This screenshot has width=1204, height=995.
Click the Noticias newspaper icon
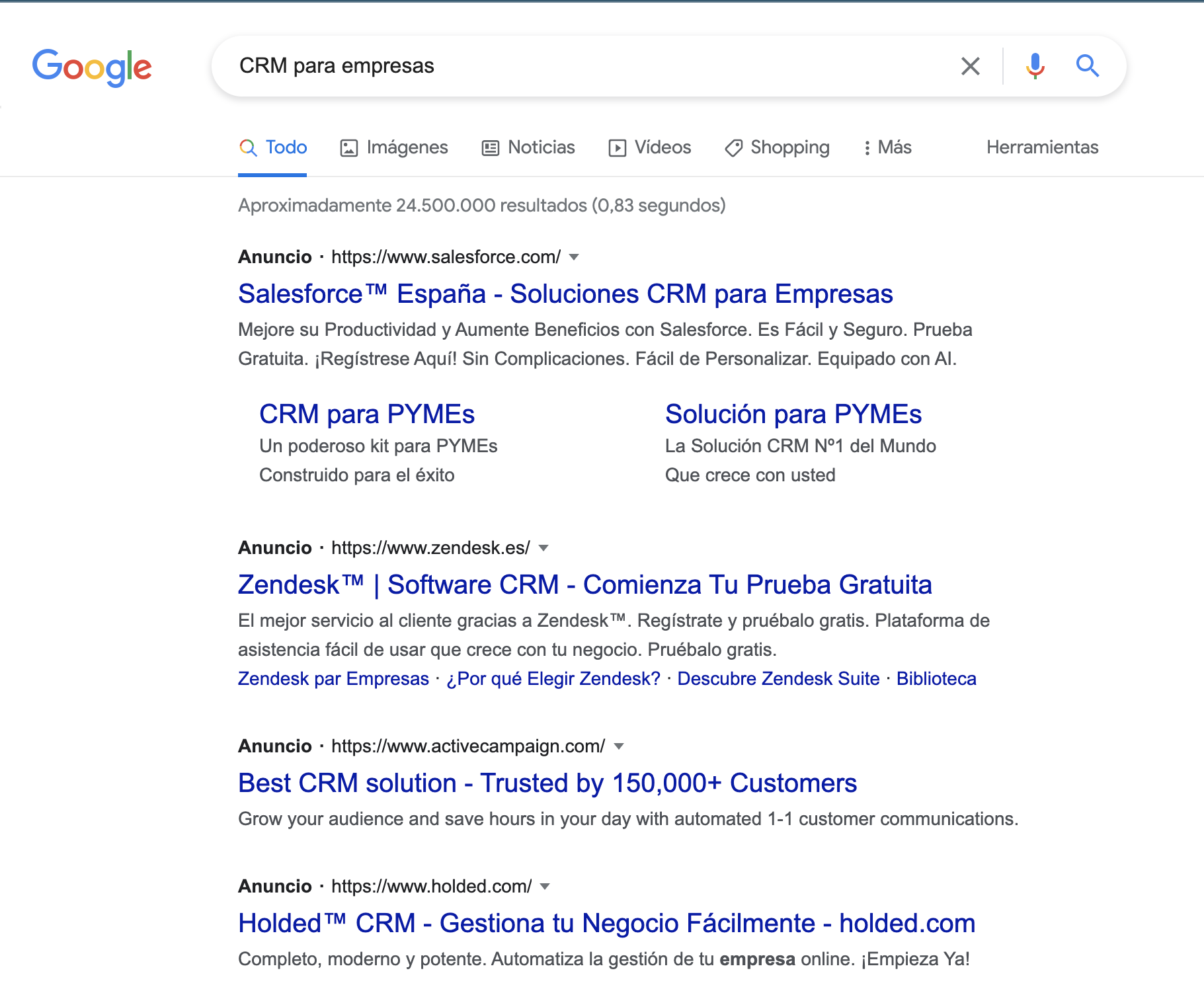pyautogui.click(x=490, y=148)
